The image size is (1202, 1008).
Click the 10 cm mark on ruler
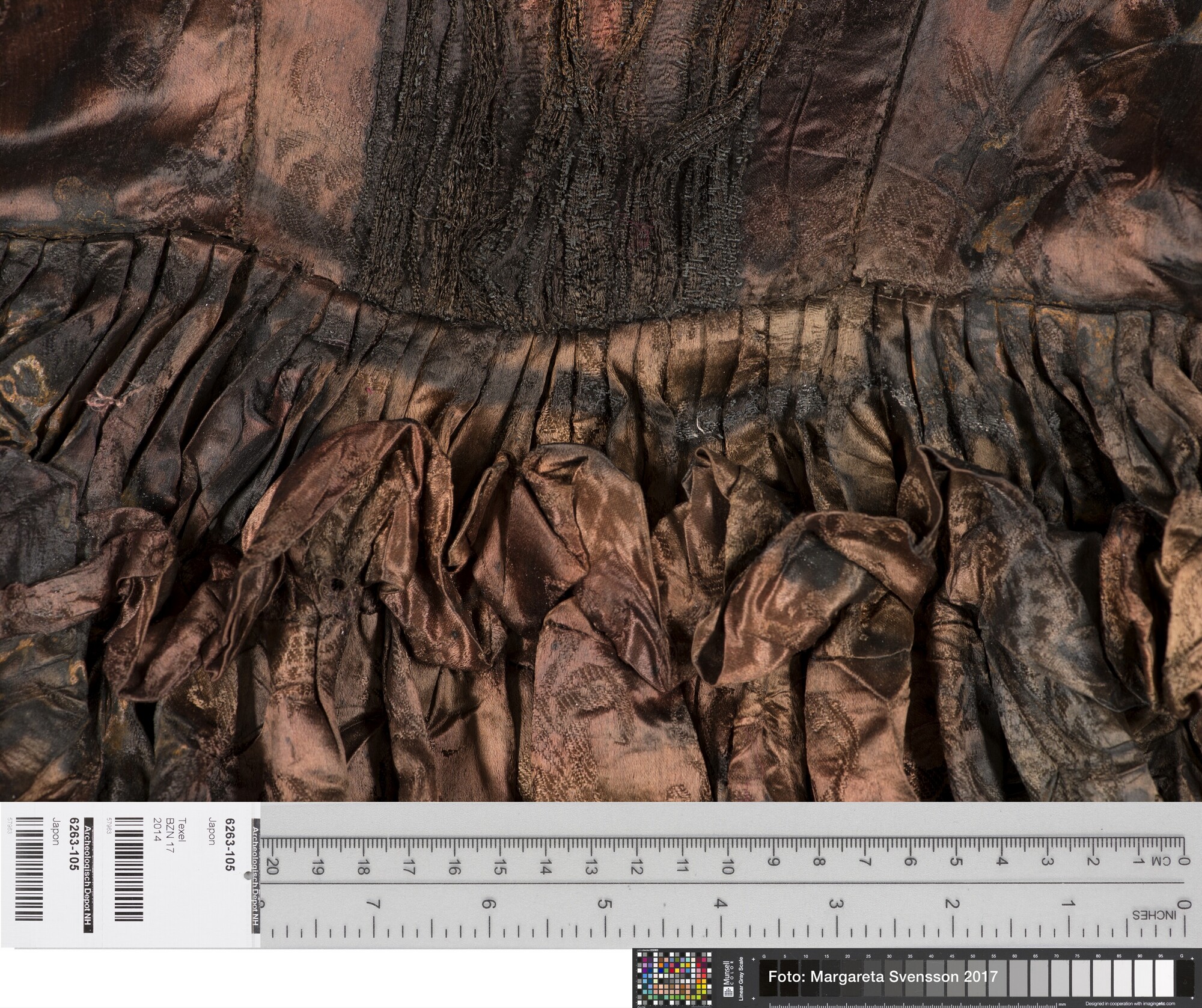pos(727,866)
